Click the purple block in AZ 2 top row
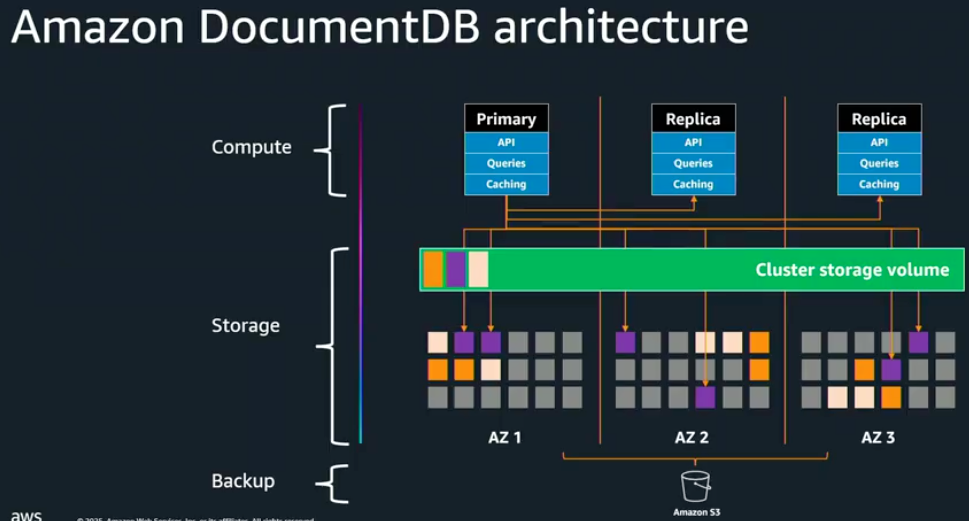The width and height of the screenshot is (969, 521). pos(625,342)
